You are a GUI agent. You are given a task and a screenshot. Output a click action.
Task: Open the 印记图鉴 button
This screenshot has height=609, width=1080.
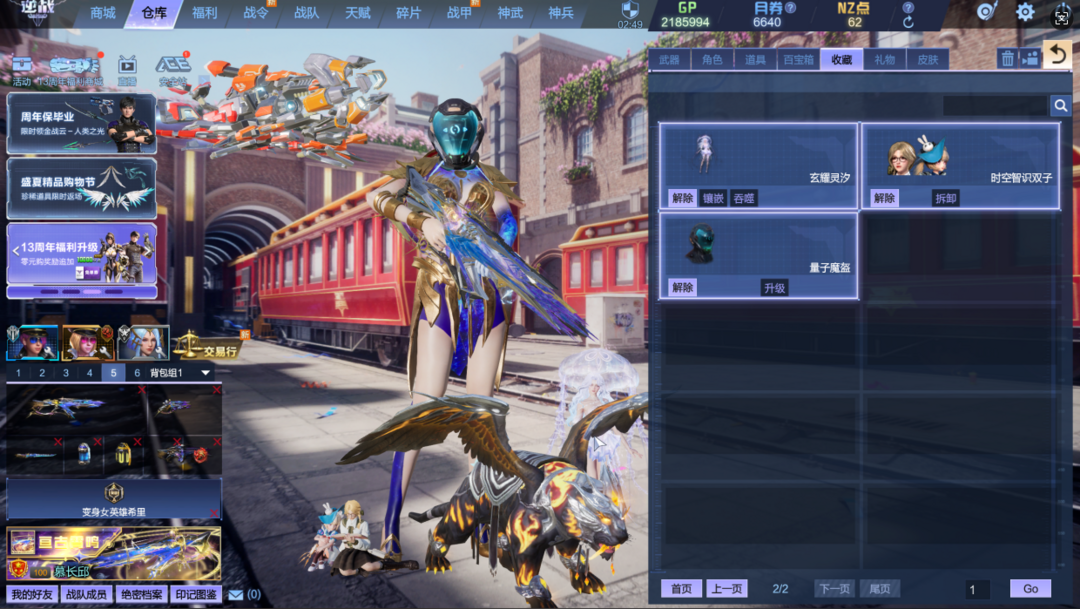tap(196, 595)
